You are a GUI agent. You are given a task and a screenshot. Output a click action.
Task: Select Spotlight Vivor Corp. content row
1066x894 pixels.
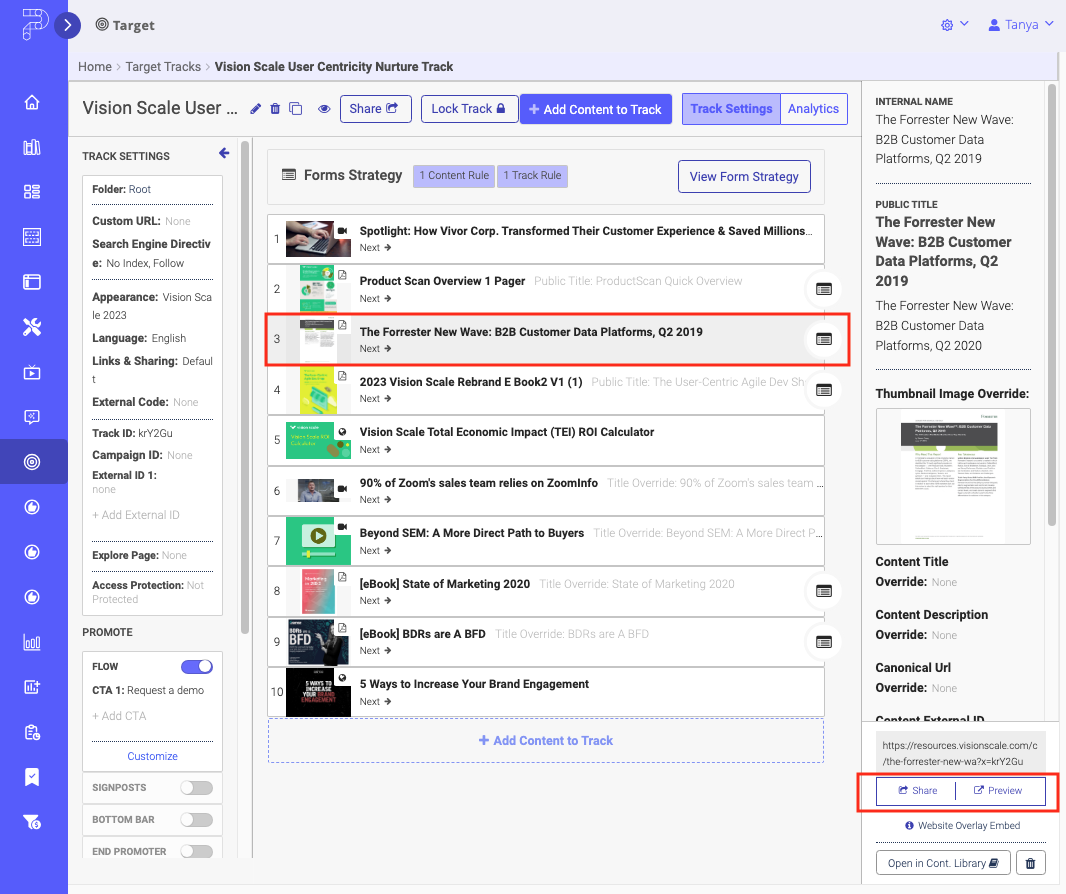tap(546, 239)
